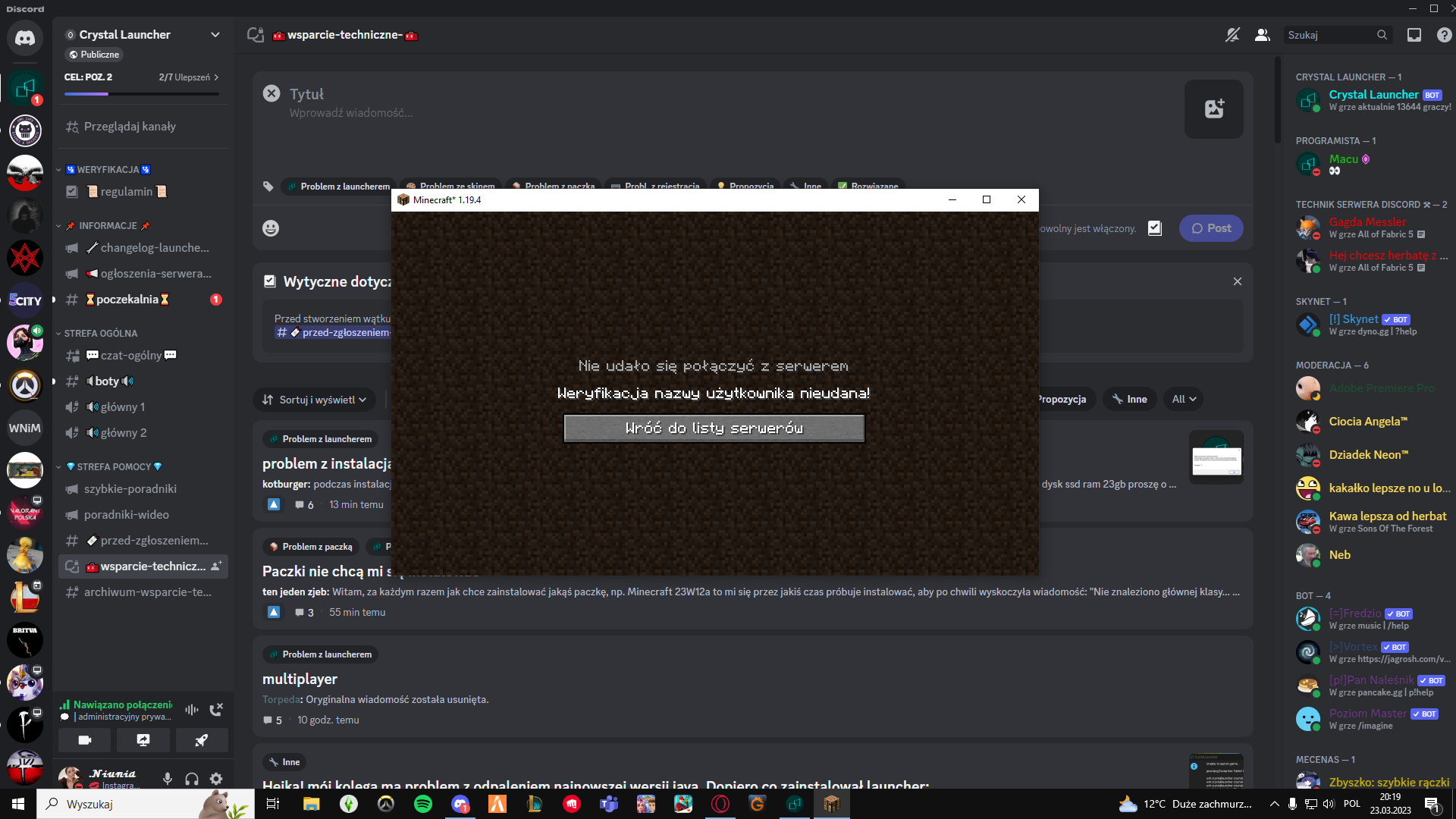Expand Crystal Launcher server menu

tap(215, 35)
